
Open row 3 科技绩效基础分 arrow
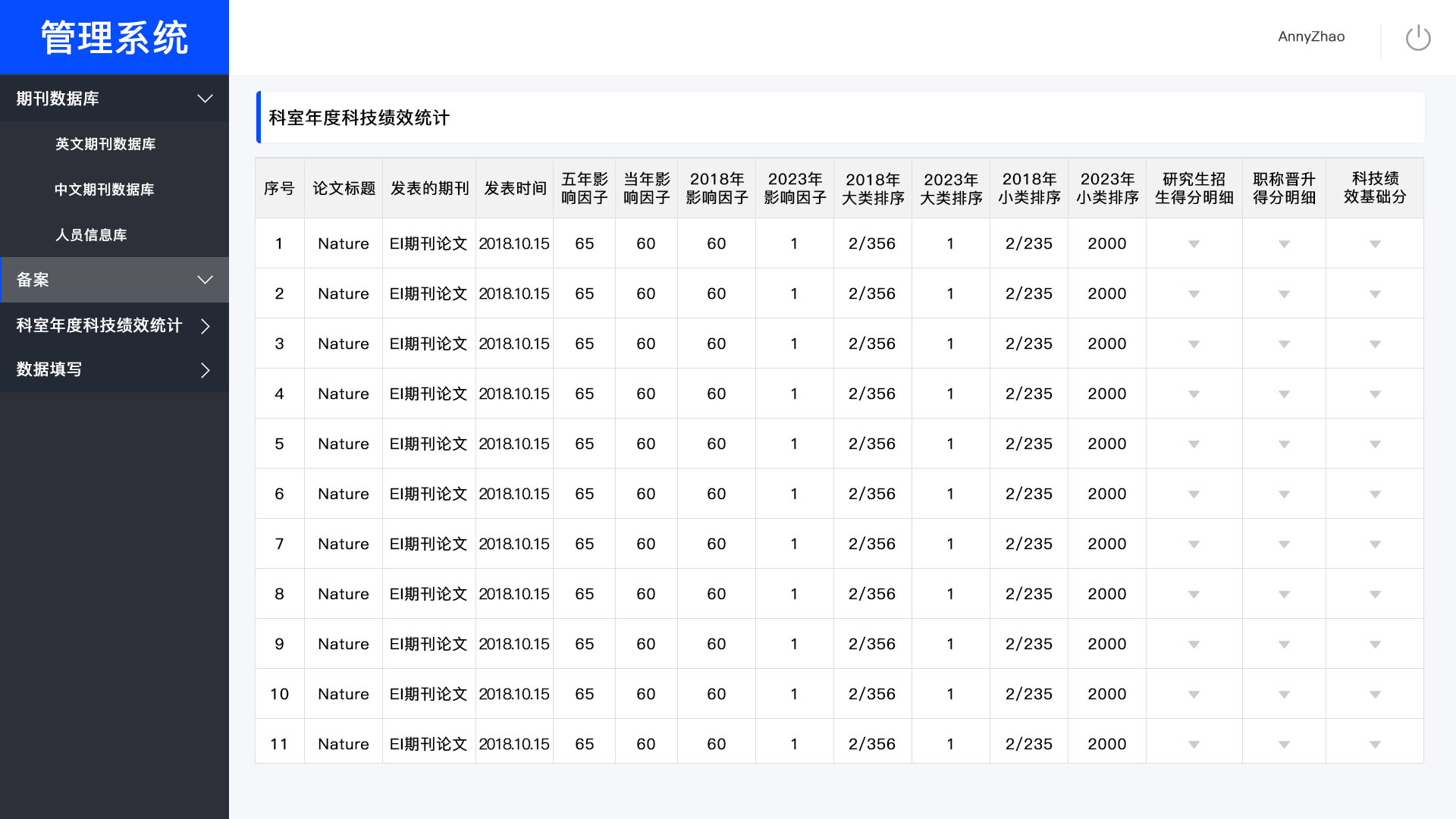1375,344
